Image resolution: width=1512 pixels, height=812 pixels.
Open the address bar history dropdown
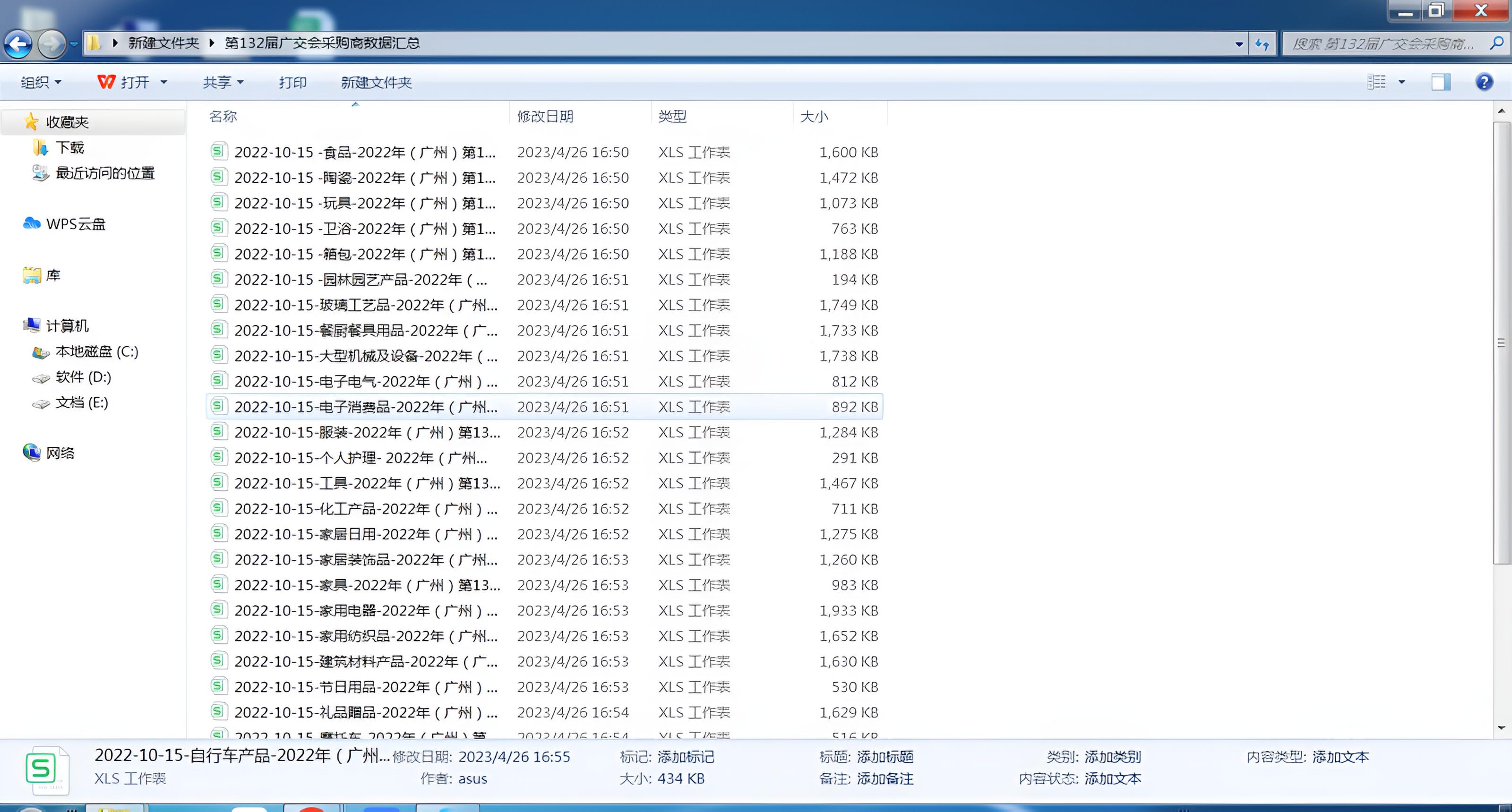[x=1238, y=43]
